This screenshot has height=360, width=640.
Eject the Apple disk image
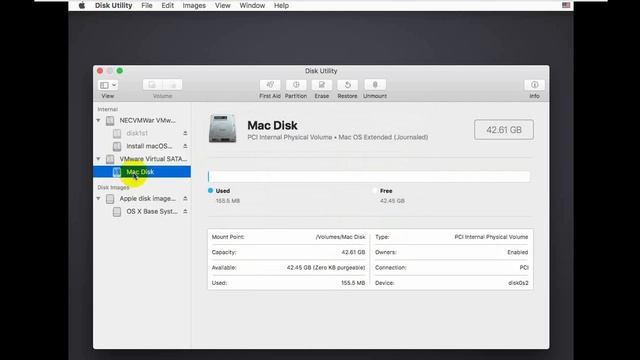pos(185,198)
